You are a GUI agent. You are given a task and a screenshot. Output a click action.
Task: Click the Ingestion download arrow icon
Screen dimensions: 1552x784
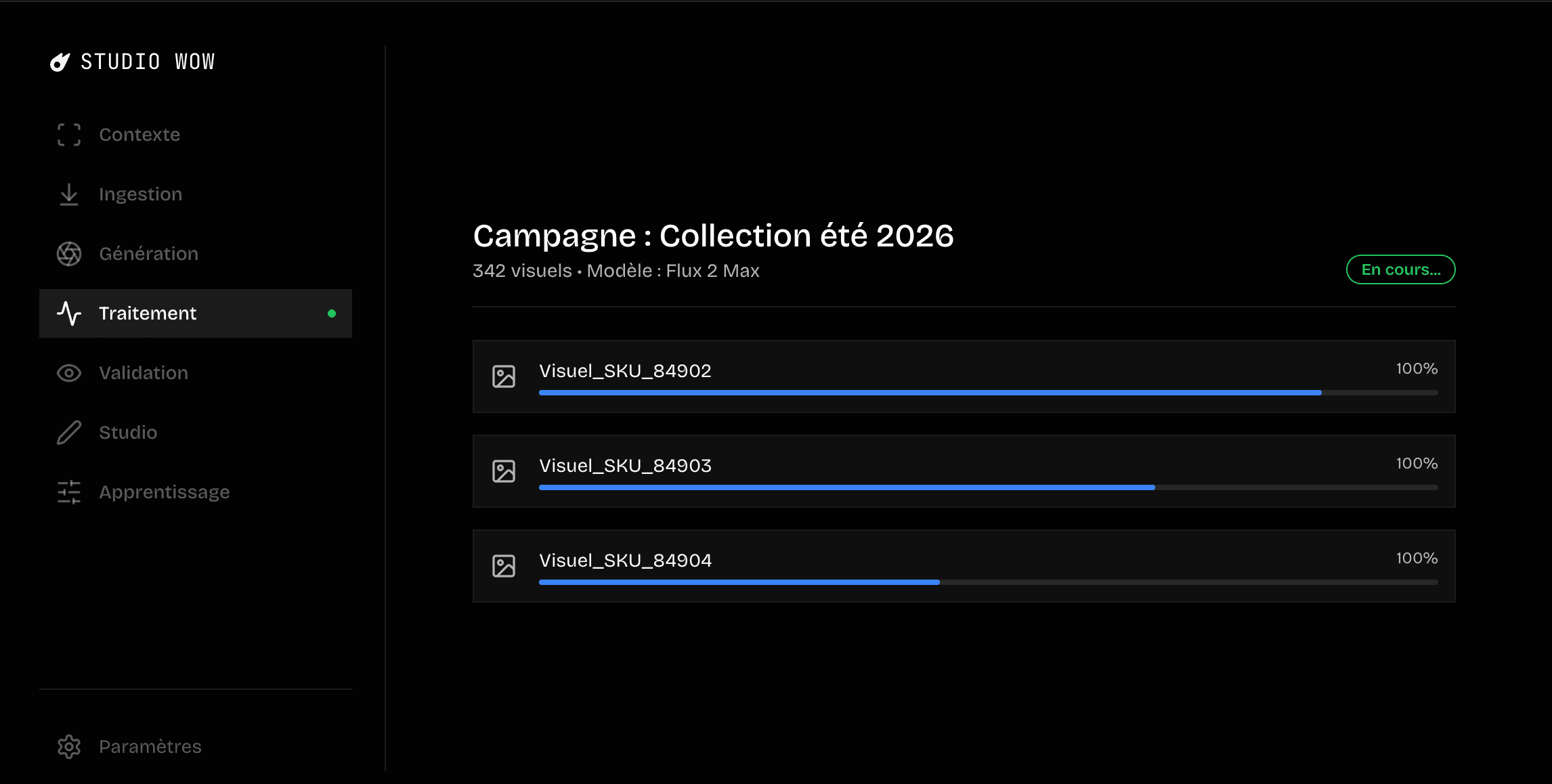click(x=69, y=194)
